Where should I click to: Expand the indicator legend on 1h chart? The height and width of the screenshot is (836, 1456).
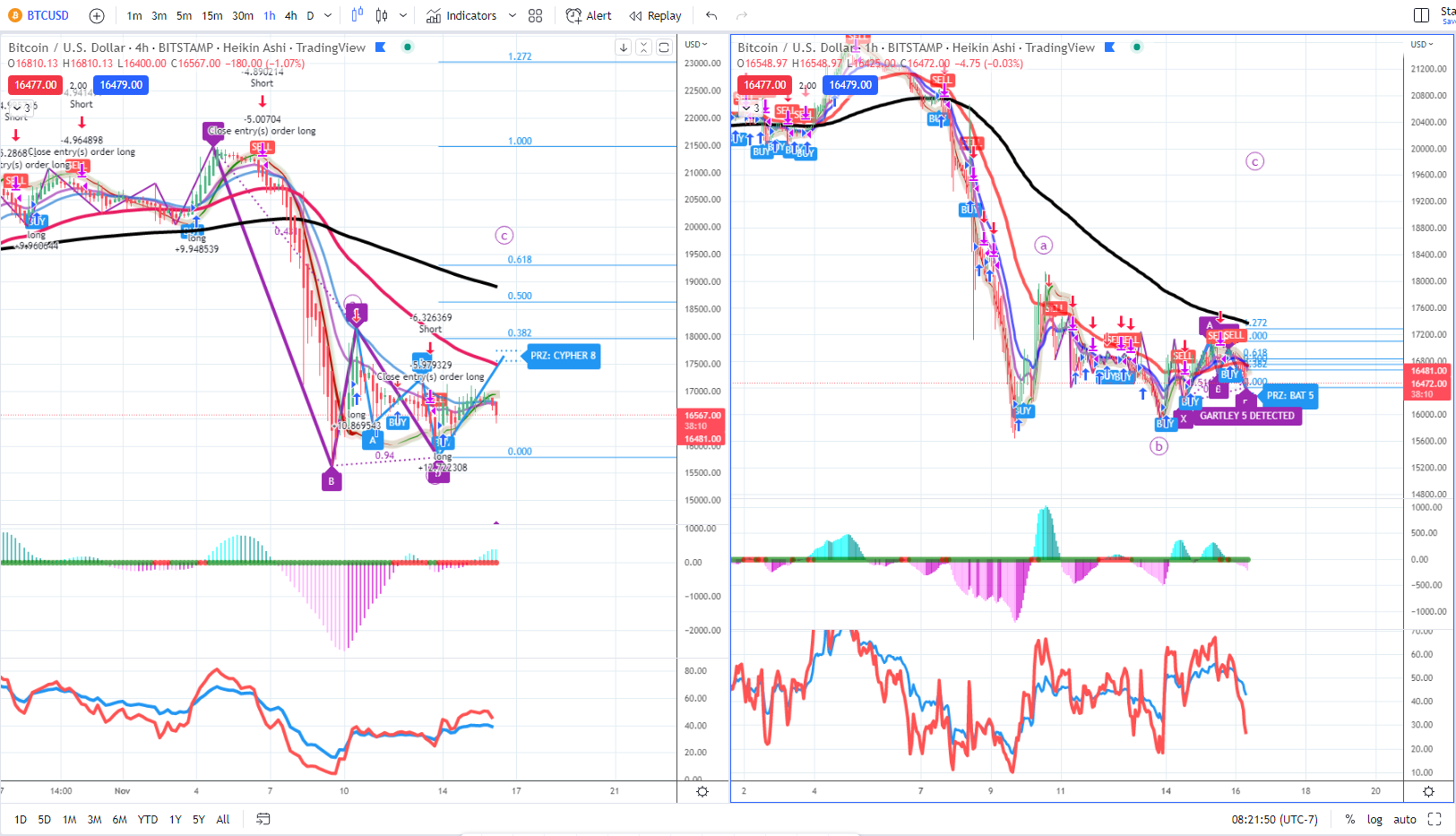point(751,108)
